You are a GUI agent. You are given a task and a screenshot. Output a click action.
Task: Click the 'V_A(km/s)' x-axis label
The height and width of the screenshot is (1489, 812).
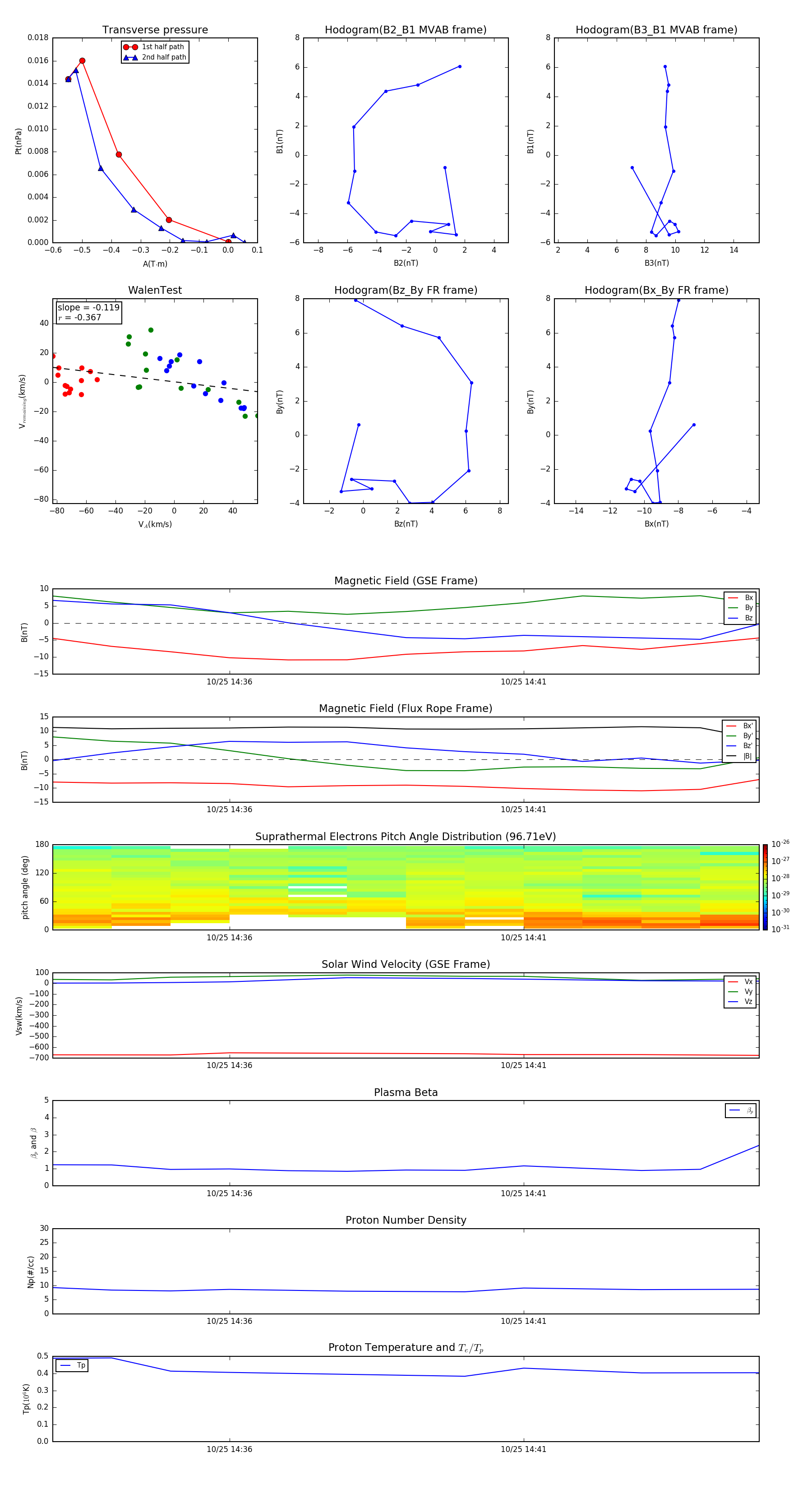tap(155, 525)
